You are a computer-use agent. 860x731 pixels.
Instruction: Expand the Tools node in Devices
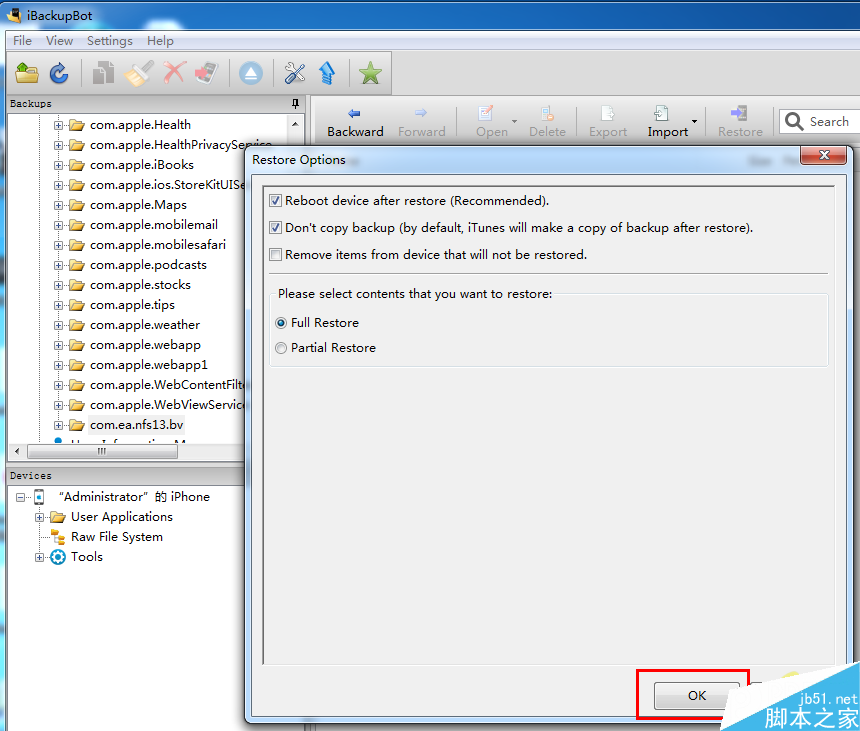click(39, 557)
